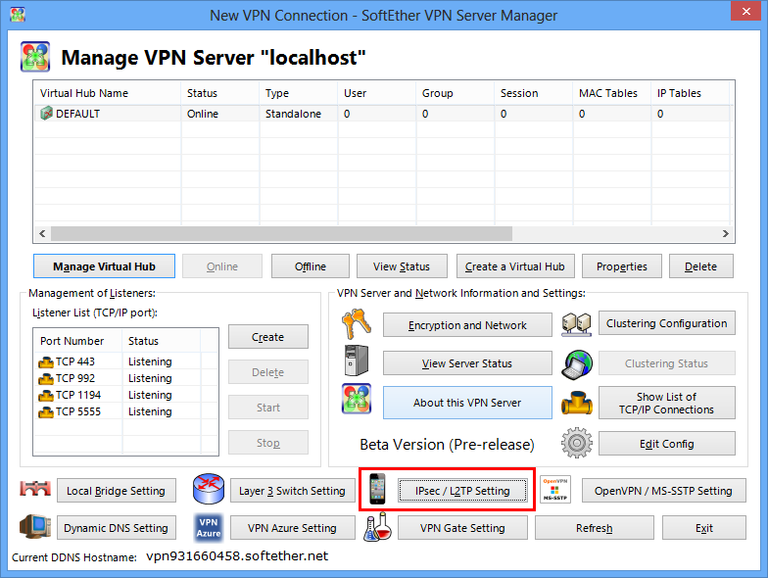Click the SoftEther app icon in title bar
This screenshot has width=768, height=578.
point(18,14)
